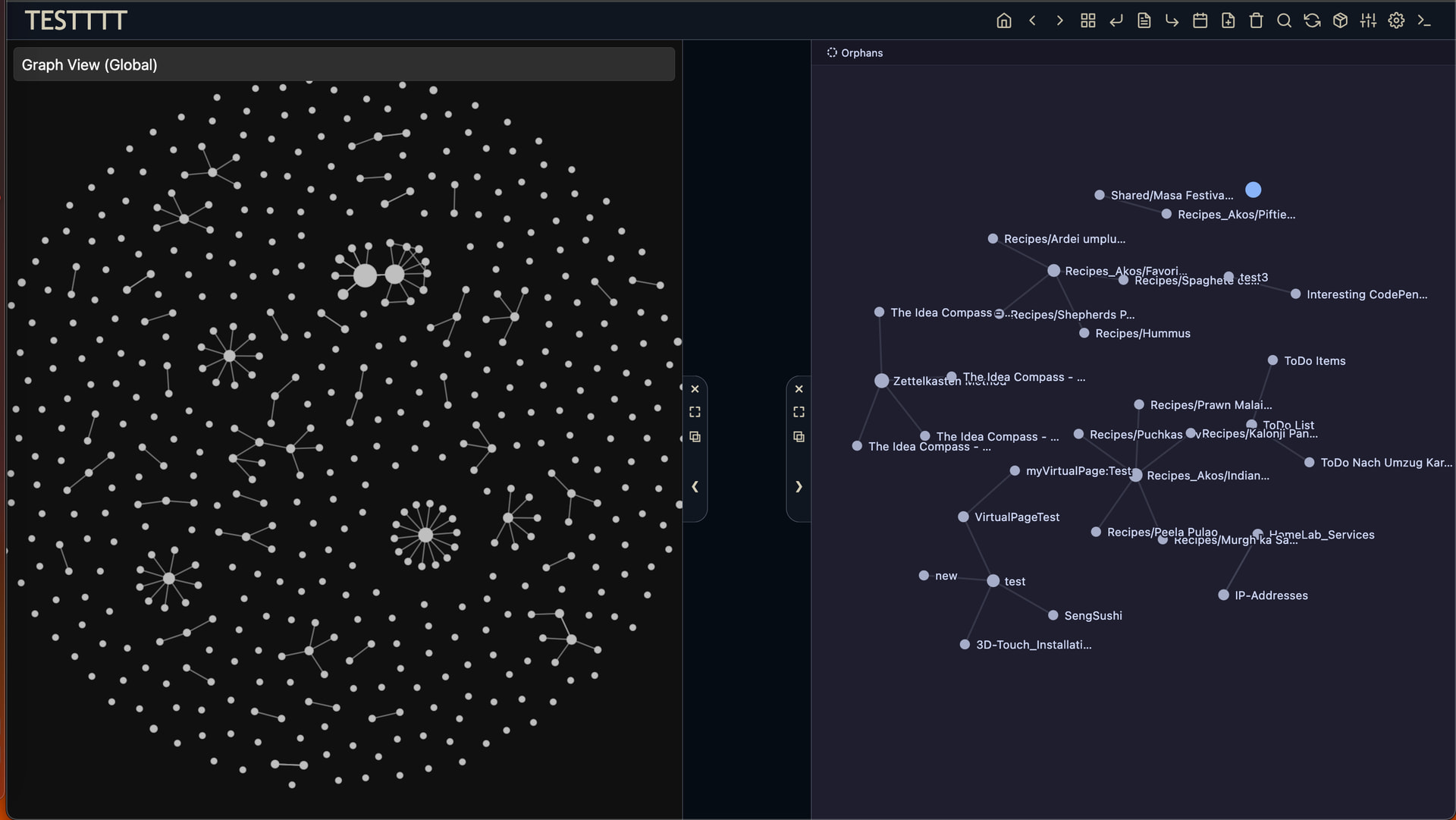Create new page with plus-document icon

(1228, 20)
